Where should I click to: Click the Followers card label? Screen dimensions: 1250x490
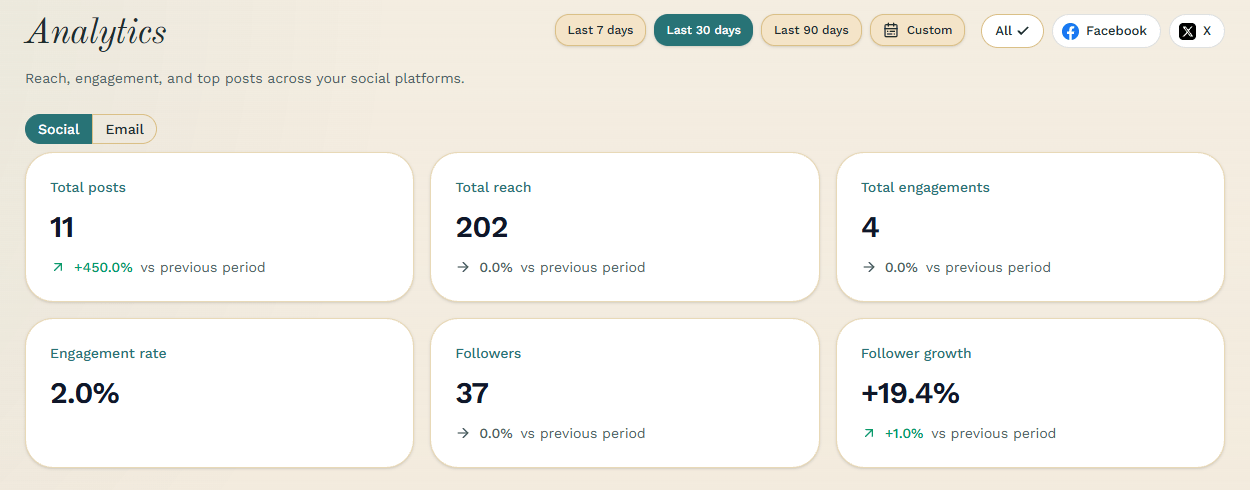tap(488, 353)
